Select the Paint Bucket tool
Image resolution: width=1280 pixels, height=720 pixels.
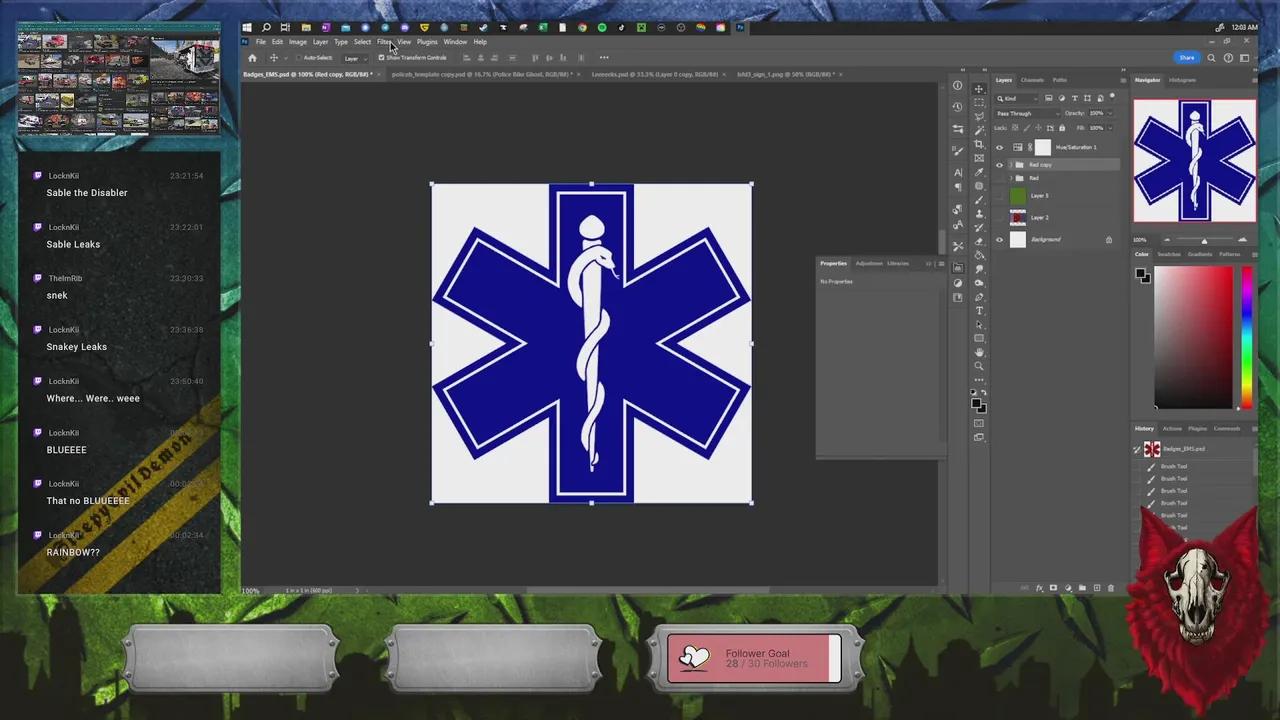(979, 255)
